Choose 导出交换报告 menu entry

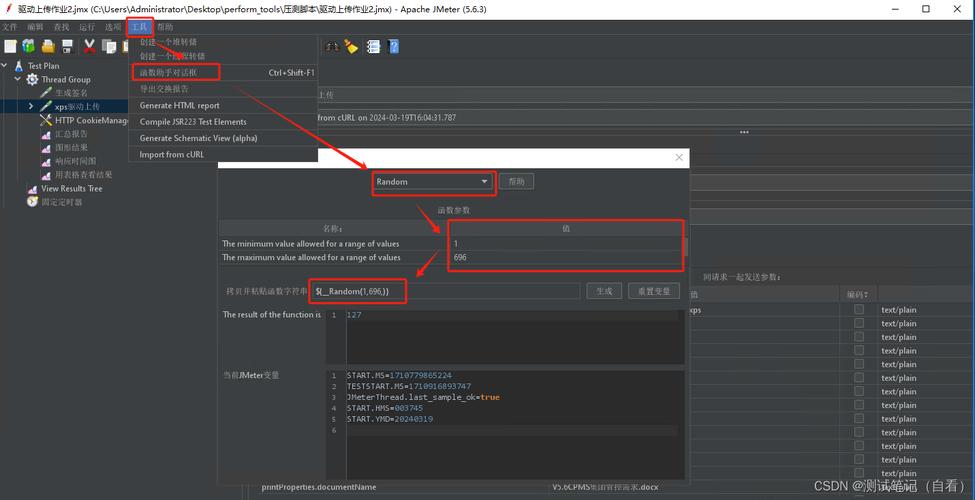[x=223, y=89]
